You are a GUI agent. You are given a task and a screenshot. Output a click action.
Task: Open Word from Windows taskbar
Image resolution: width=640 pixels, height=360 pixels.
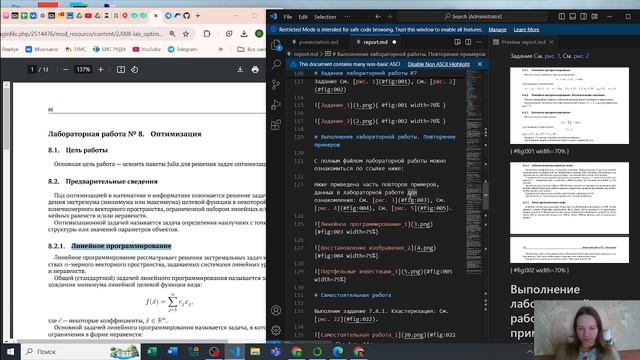[x=173, y=351]
